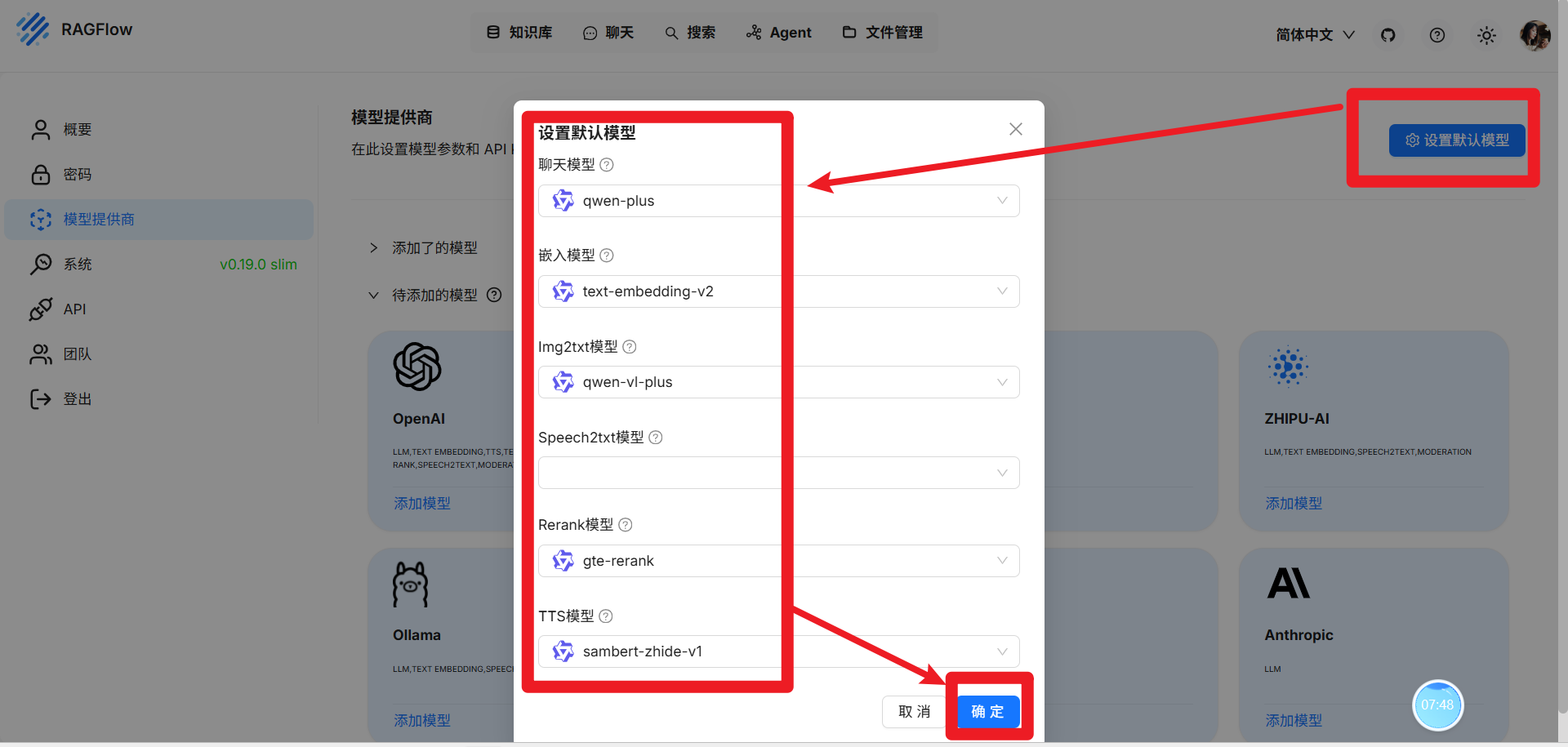The width and height of the screenshot is (1568, 747).
Task: Close the 设置默认模型 dialog
Action: [x=1016, y=129]
